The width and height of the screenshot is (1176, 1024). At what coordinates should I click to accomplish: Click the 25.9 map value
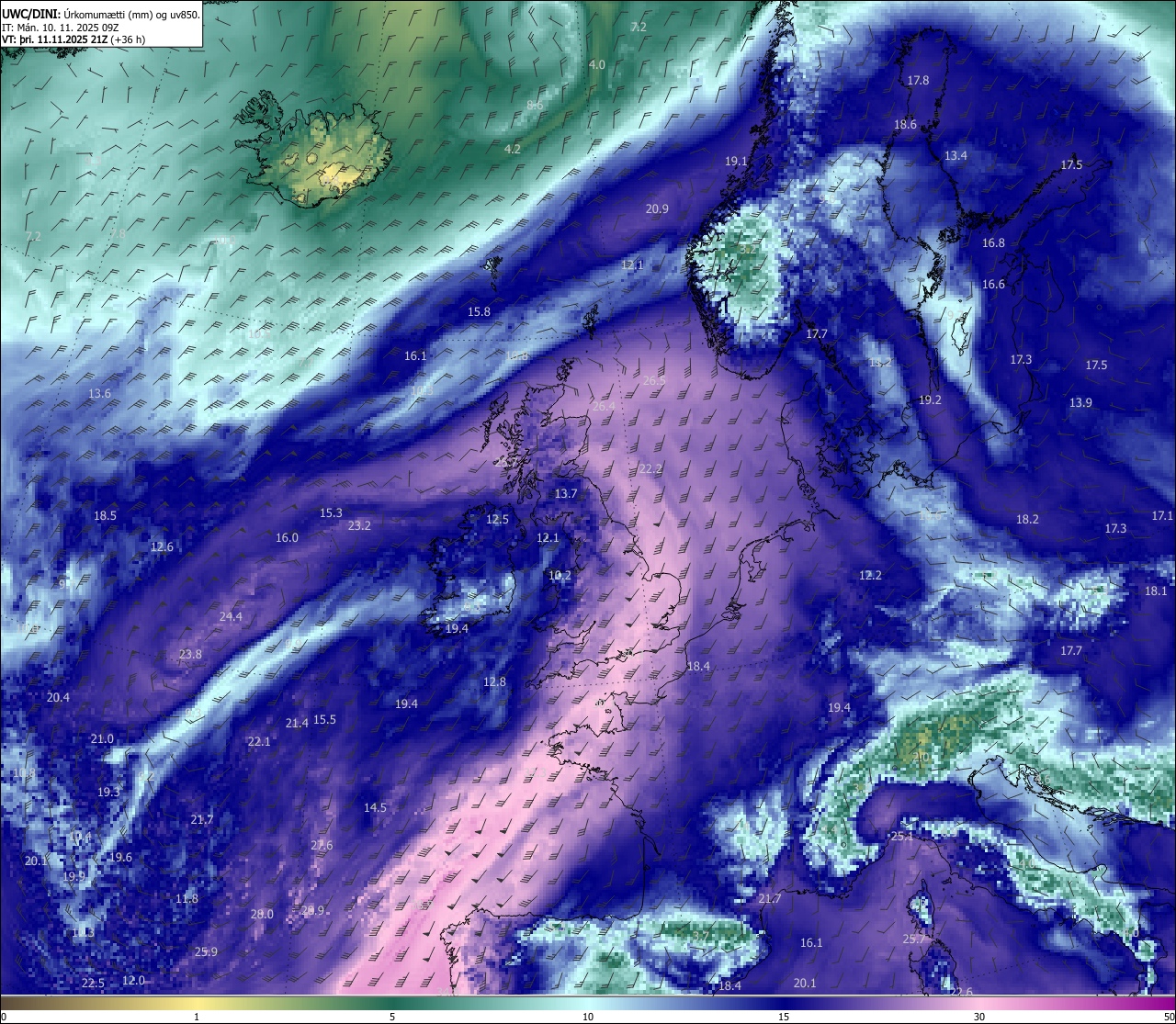tap(206, 952)
